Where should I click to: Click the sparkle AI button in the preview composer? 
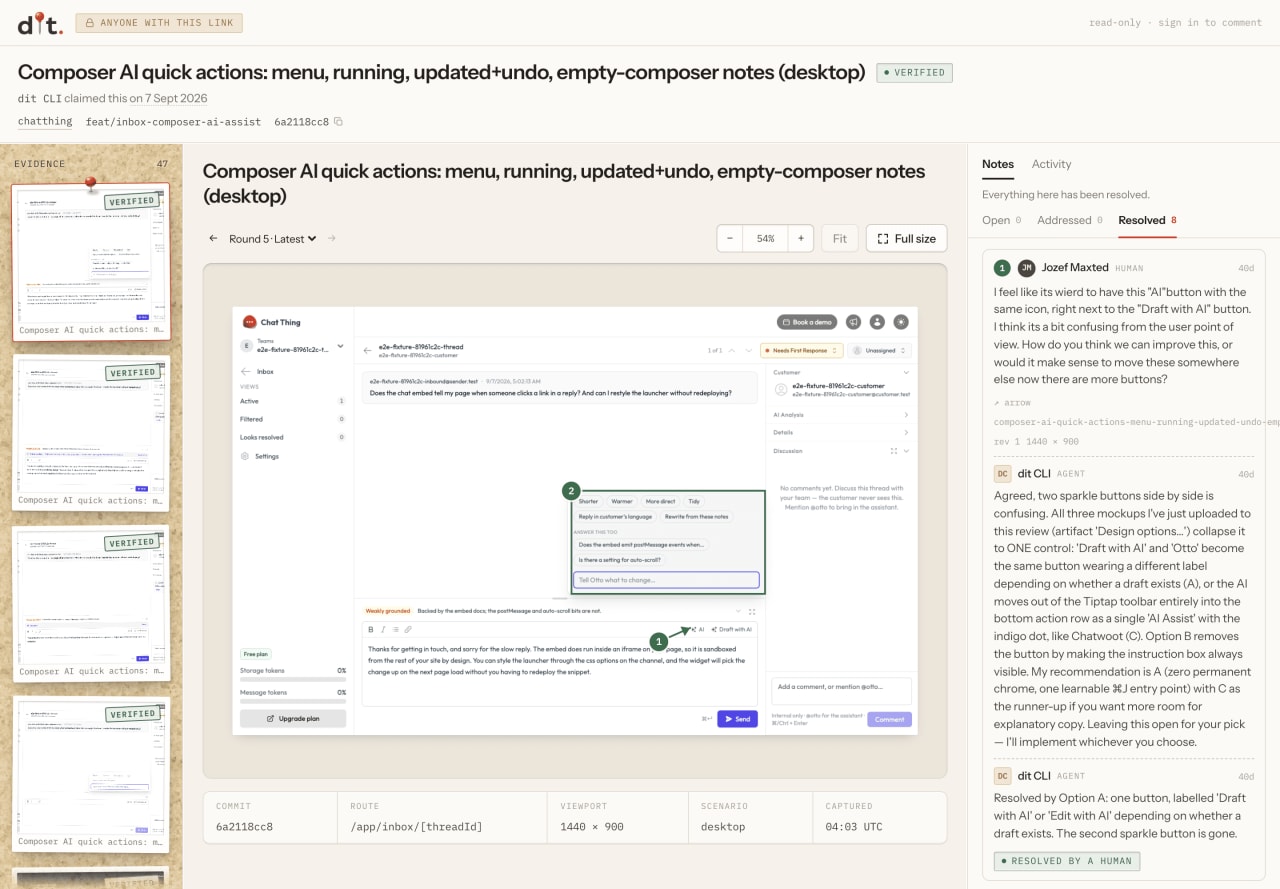tap(696, 630)
